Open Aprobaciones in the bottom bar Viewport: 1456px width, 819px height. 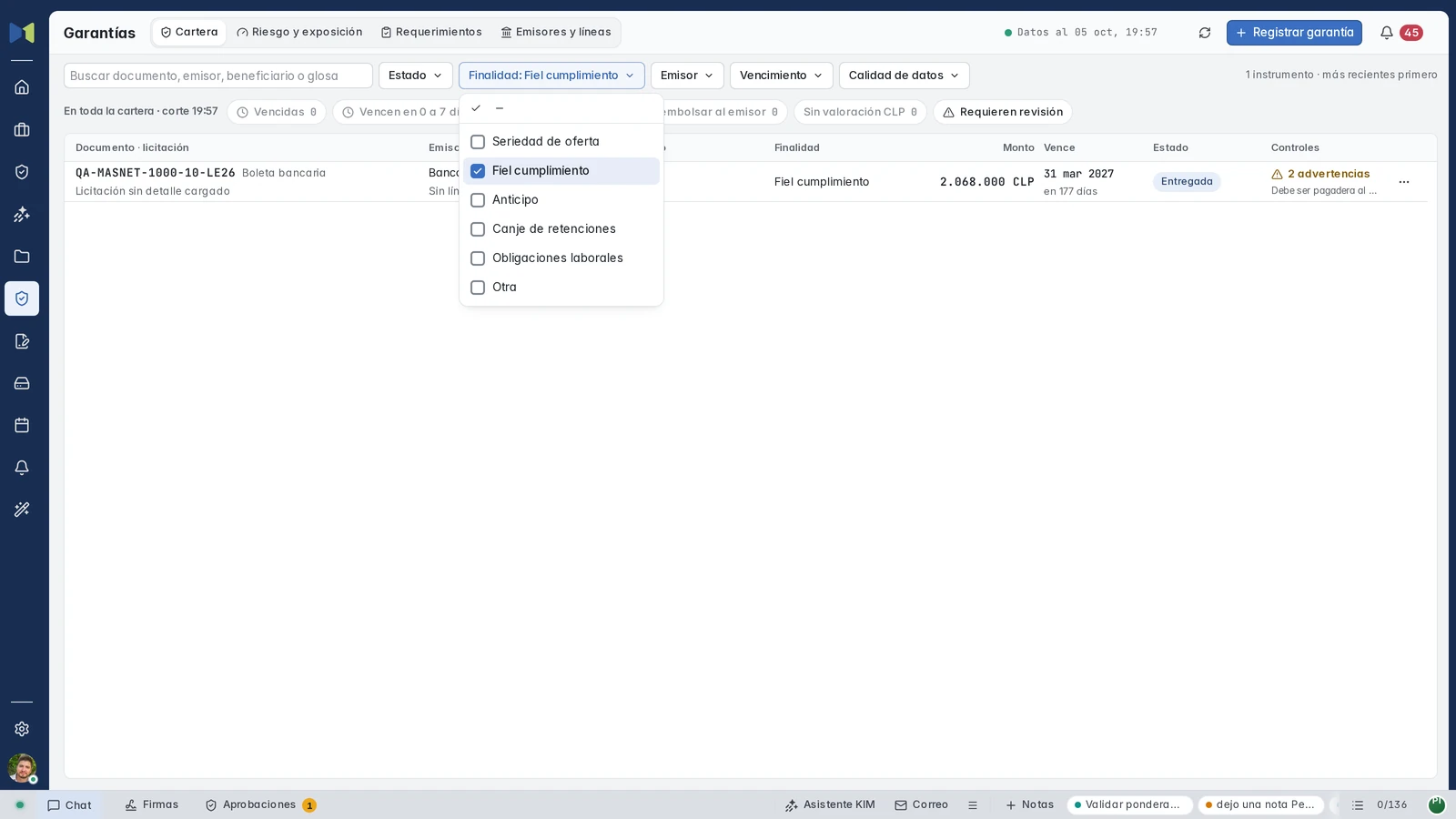pos(260,805)
